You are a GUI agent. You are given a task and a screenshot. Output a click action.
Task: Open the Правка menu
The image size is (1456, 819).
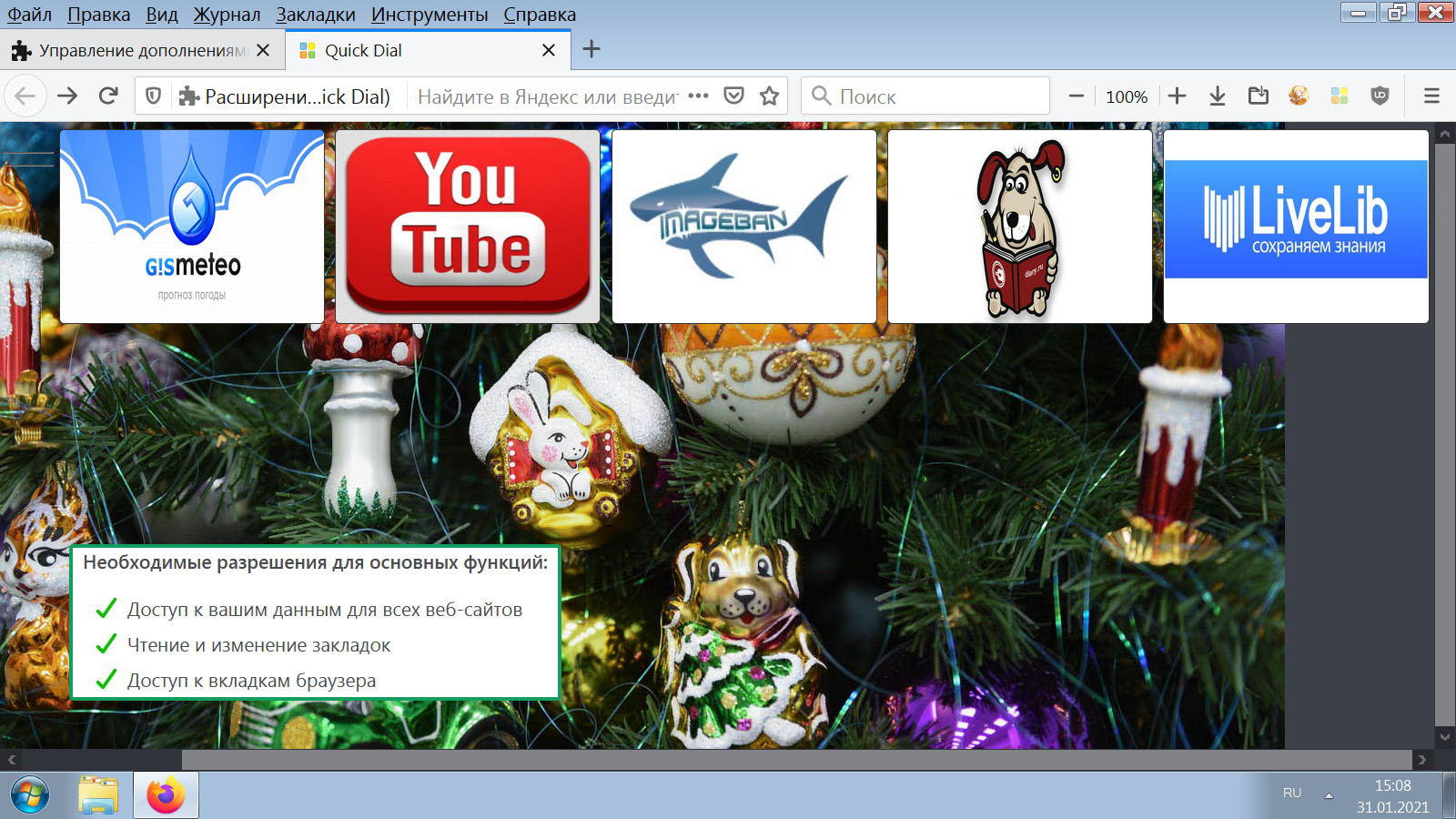coord(99,15)
